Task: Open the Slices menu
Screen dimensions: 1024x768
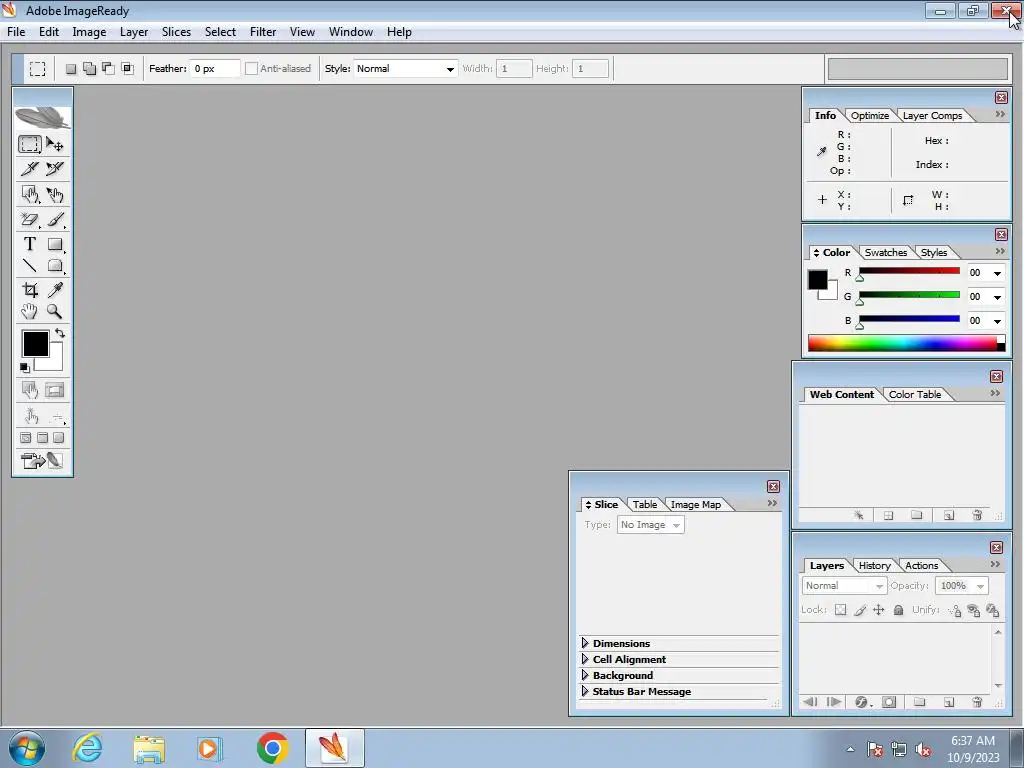Action: (176, 32)
